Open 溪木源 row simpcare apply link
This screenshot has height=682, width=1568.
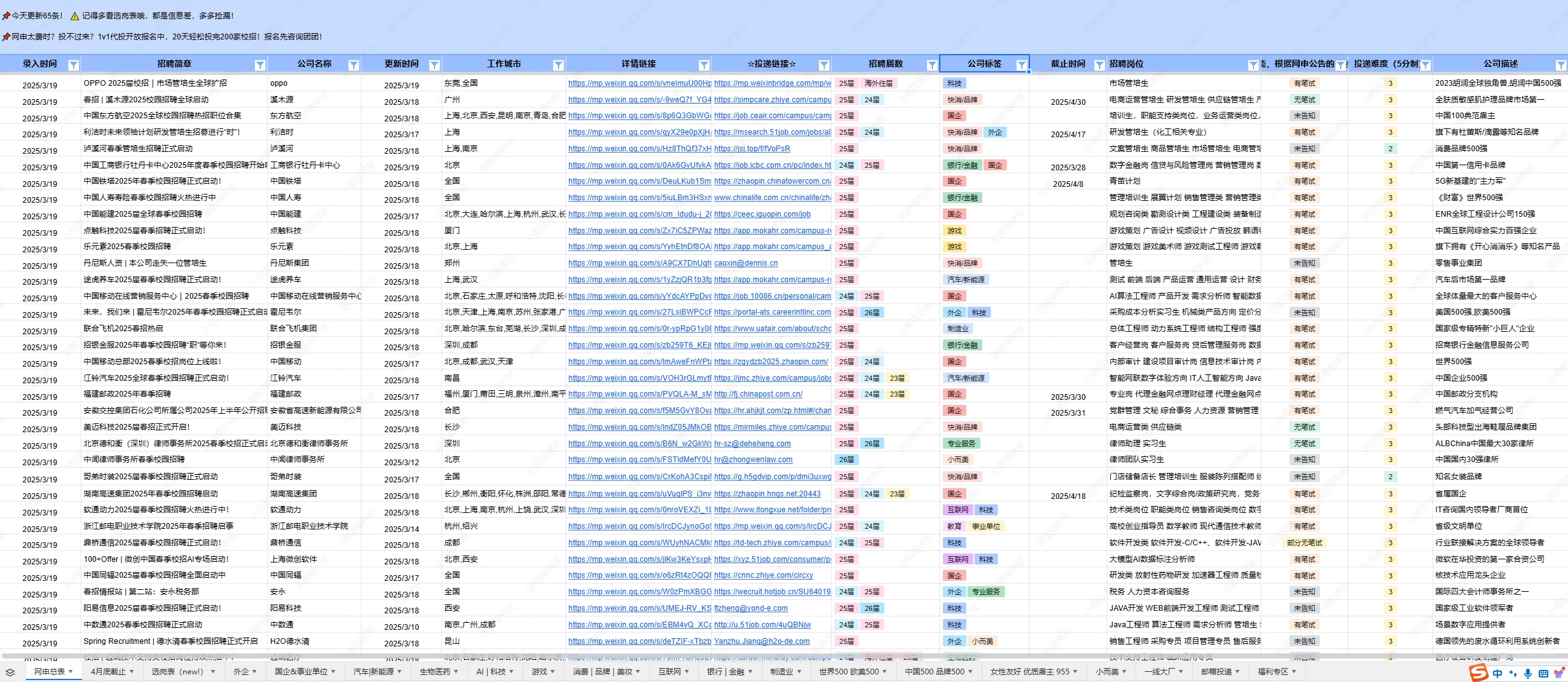point(773,100)
